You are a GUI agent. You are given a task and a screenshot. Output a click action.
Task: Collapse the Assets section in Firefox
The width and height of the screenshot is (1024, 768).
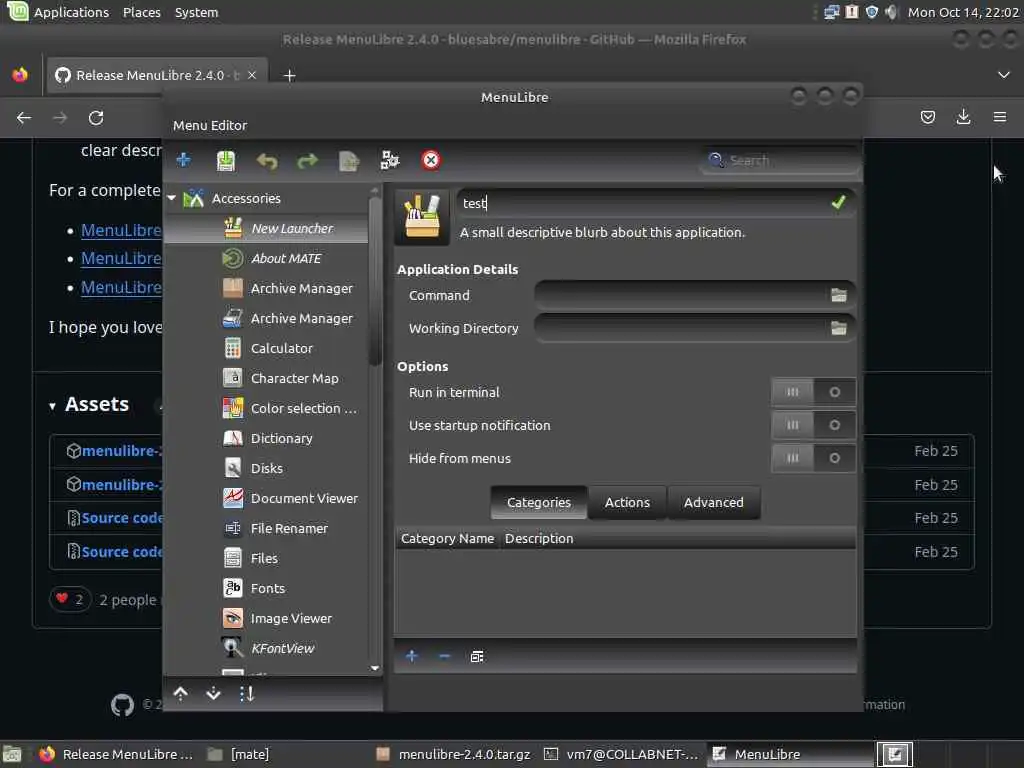coord(52,406)
